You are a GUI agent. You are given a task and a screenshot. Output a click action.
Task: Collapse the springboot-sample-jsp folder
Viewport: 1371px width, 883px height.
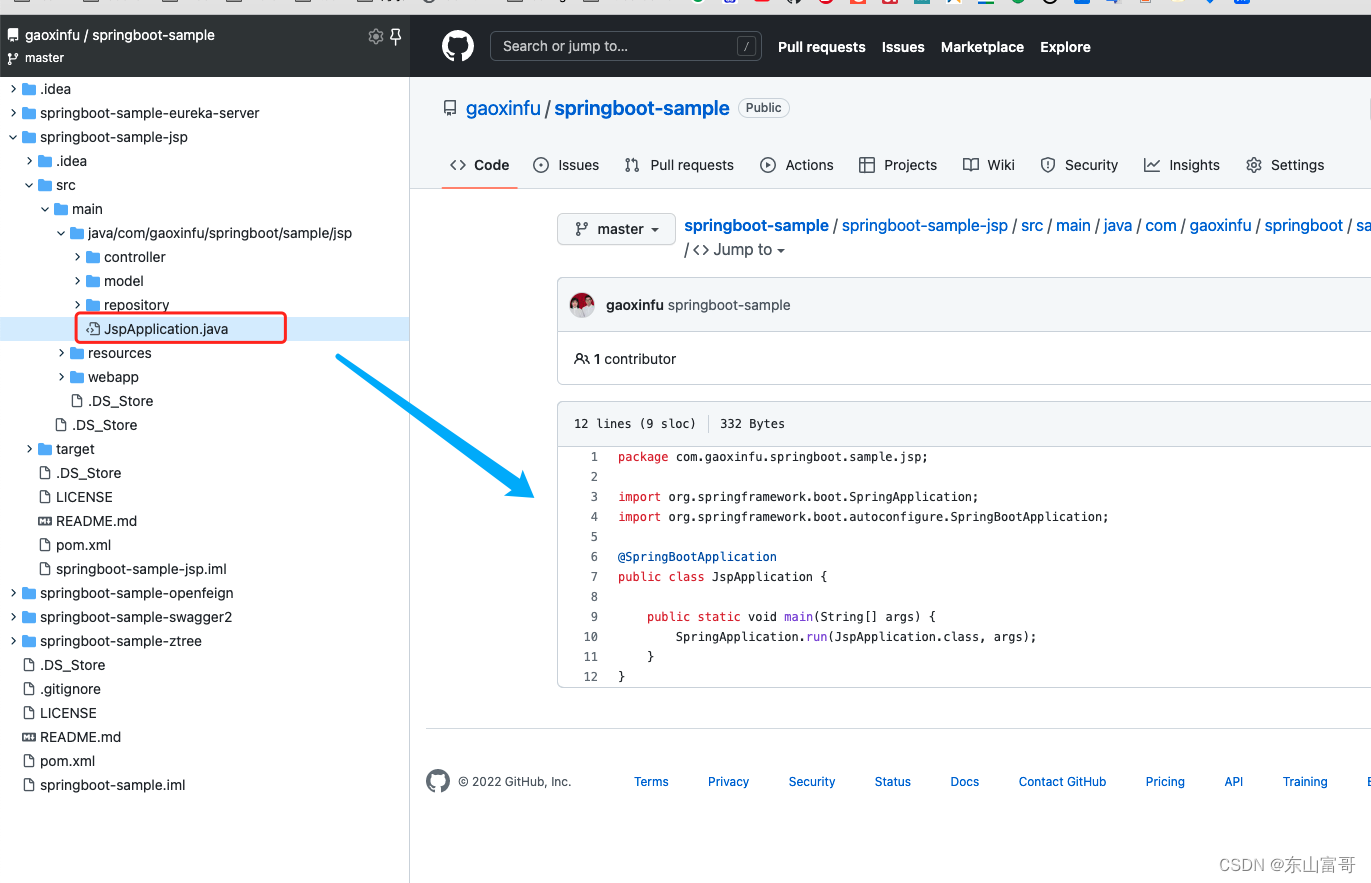click(13, 137)
